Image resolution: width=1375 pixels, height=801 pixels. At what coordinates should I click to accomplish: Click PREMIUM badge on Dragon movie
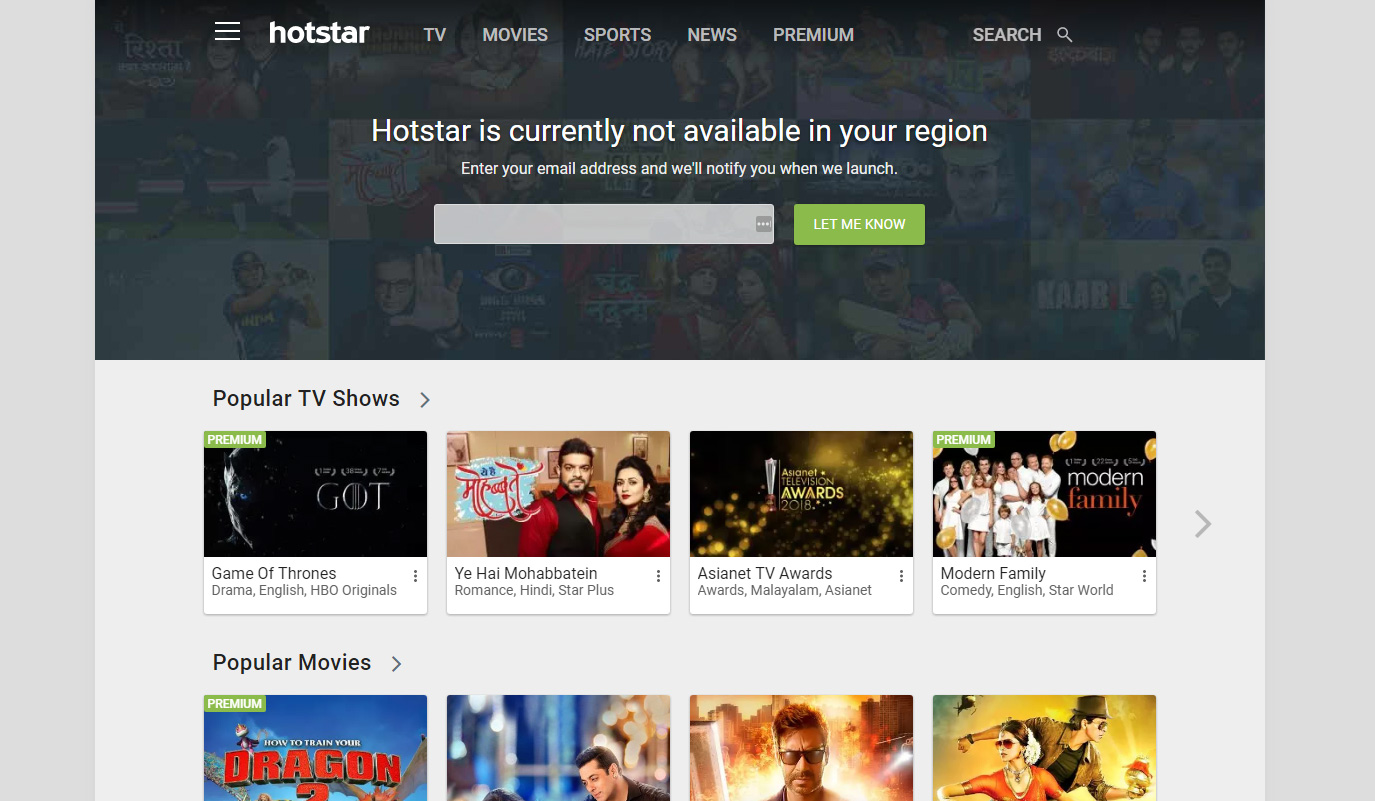(235, 704)
